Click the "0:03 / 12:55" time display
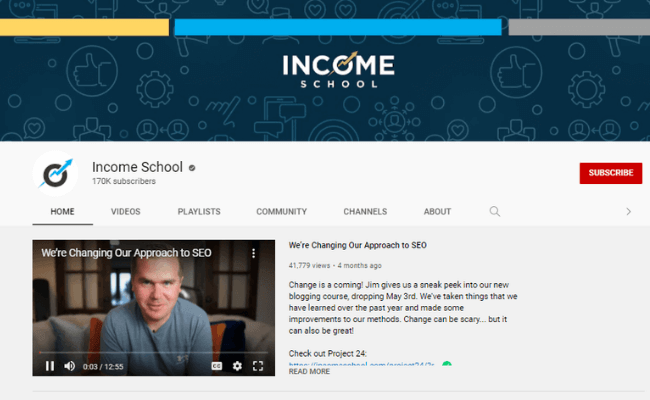The image size is (650, 400). (103, 366)
